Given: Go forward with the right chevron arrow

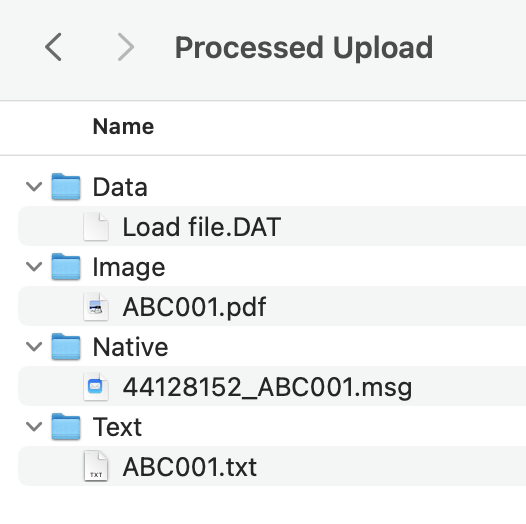Looking at the screenshot, I should point(126,47).
